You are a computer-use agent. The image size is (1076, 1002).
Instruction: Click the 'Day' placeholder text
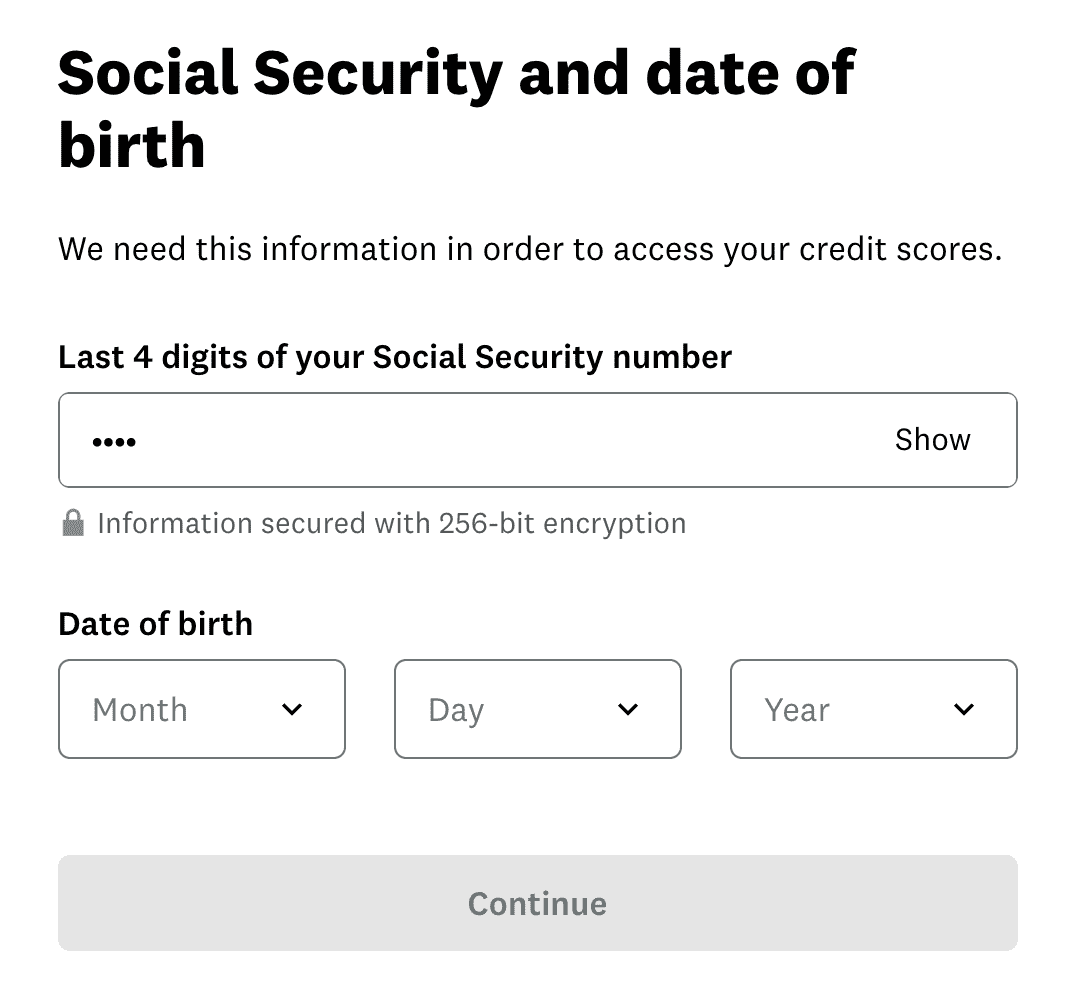(456, 710)
